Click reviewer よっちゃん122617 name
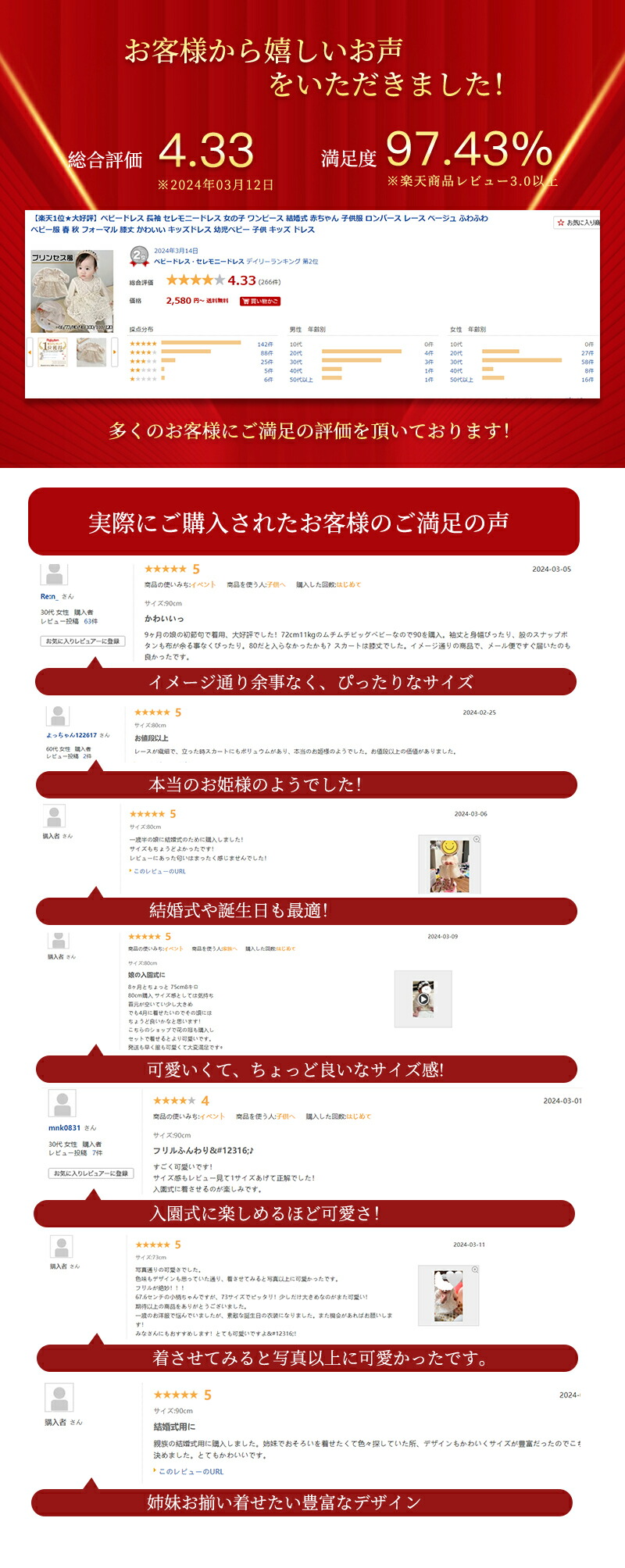 click(71, 735)
